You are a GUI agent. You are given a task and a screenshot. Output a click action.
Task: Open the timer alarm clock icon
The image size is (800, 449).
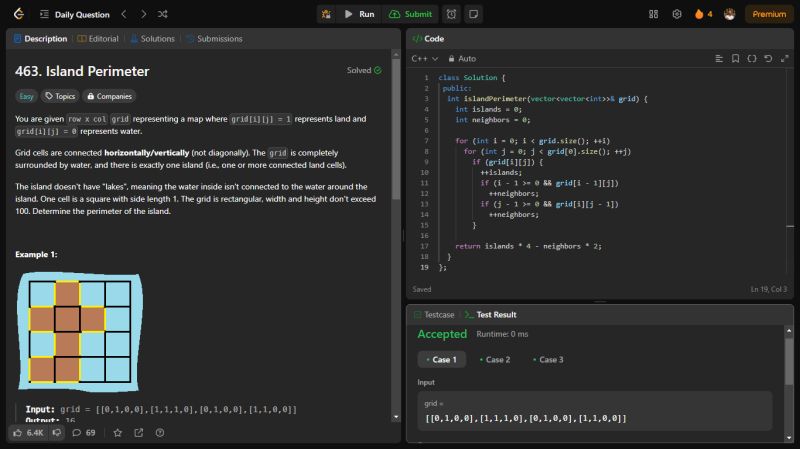click(x=451, y=14)
